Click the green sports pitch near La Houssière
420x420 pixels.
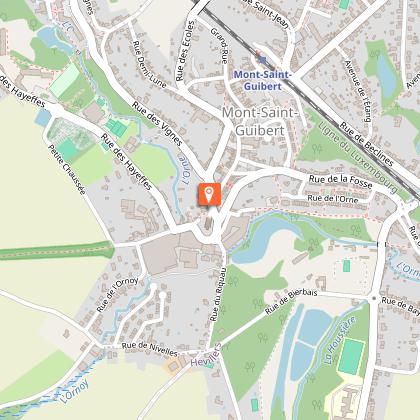point(351,357)
